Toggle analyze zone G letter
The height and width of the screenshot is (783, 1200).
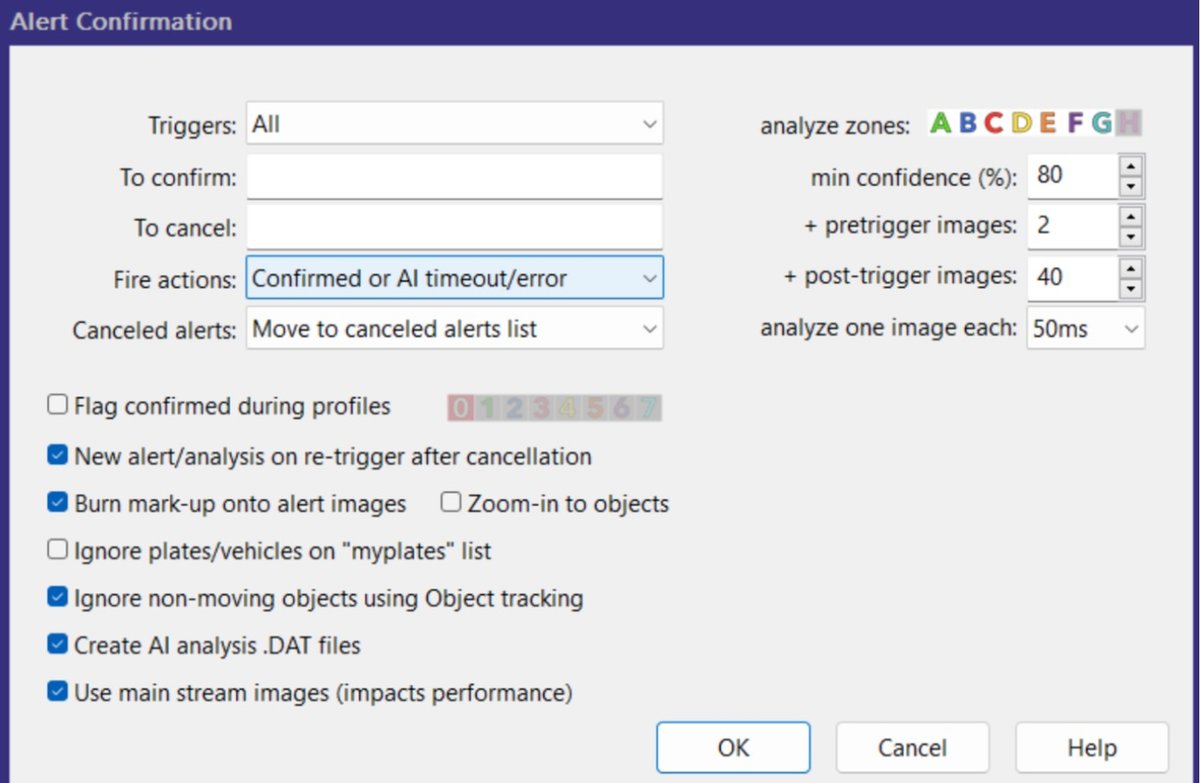point(1101,123)
